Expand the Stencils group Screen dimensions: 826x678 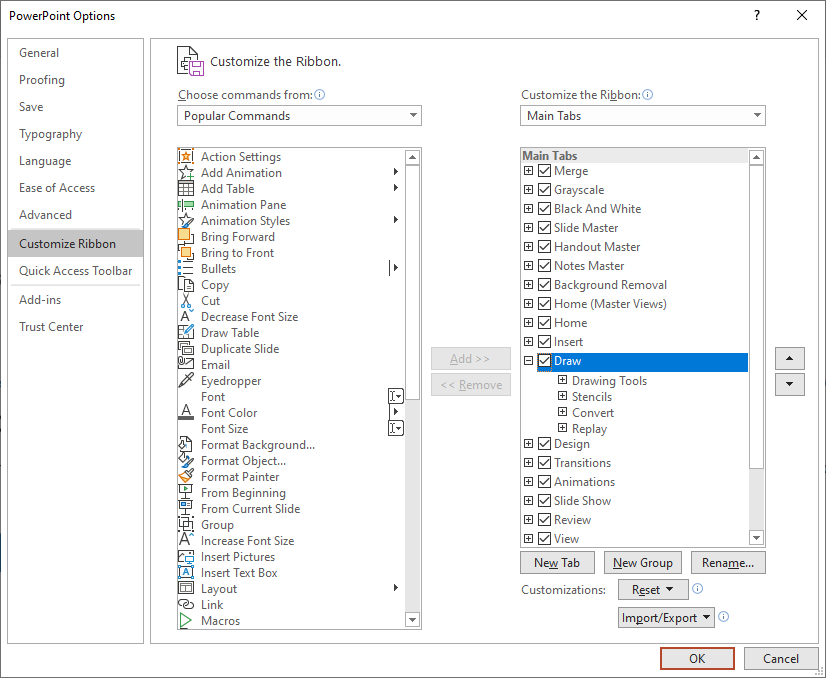click(563, 396)
